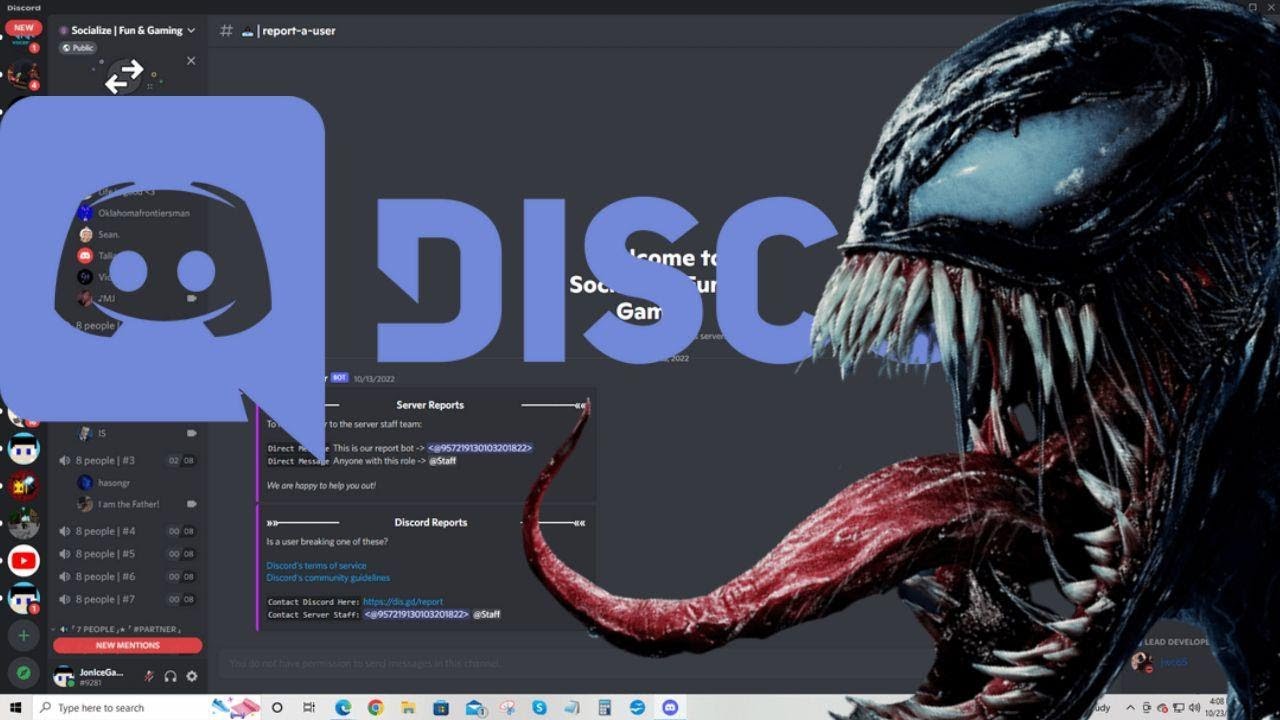
Task: Open File Explorer from taskbar
Action: coord(408,708)
